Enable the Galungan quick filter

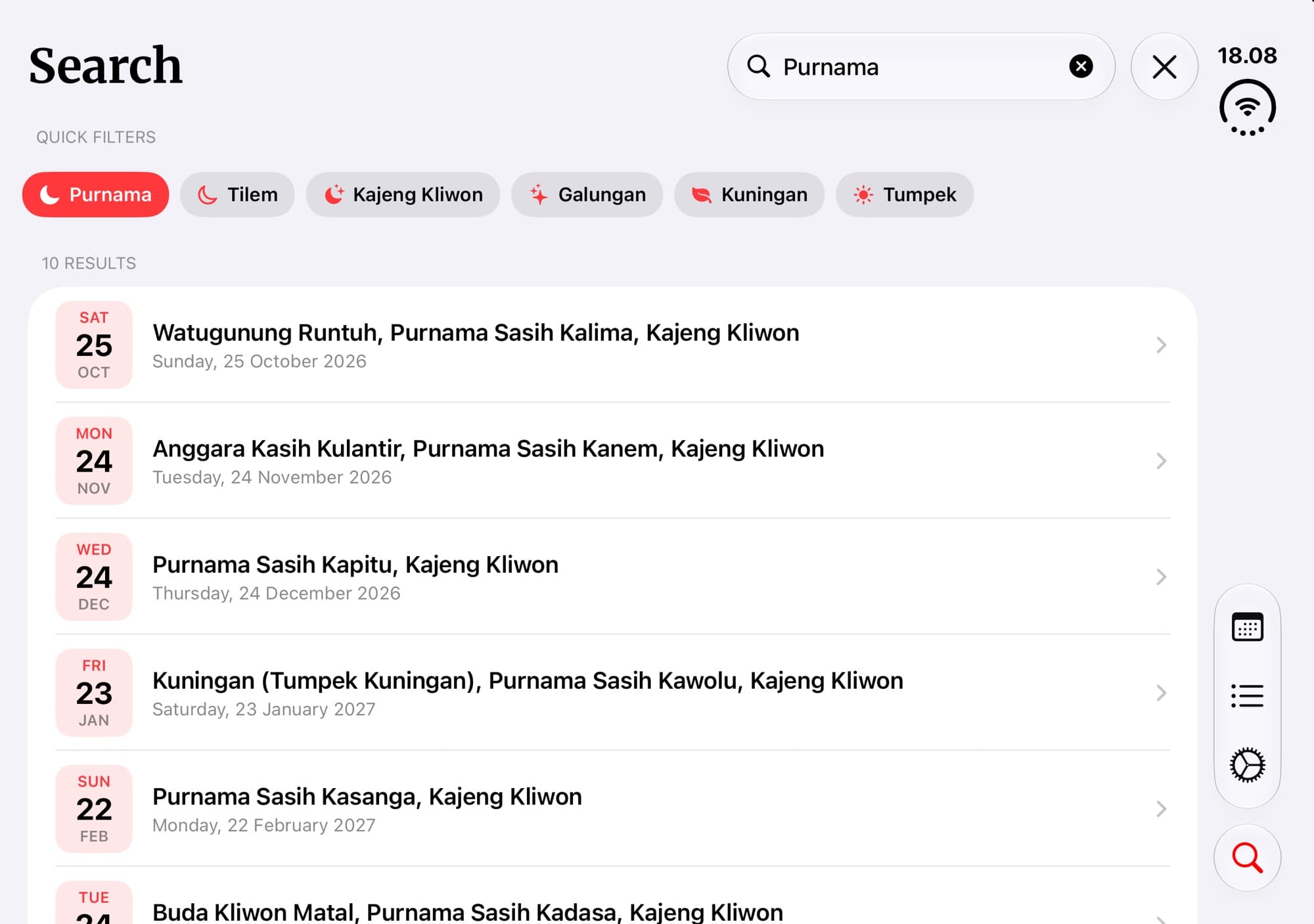tap(587, 194)
